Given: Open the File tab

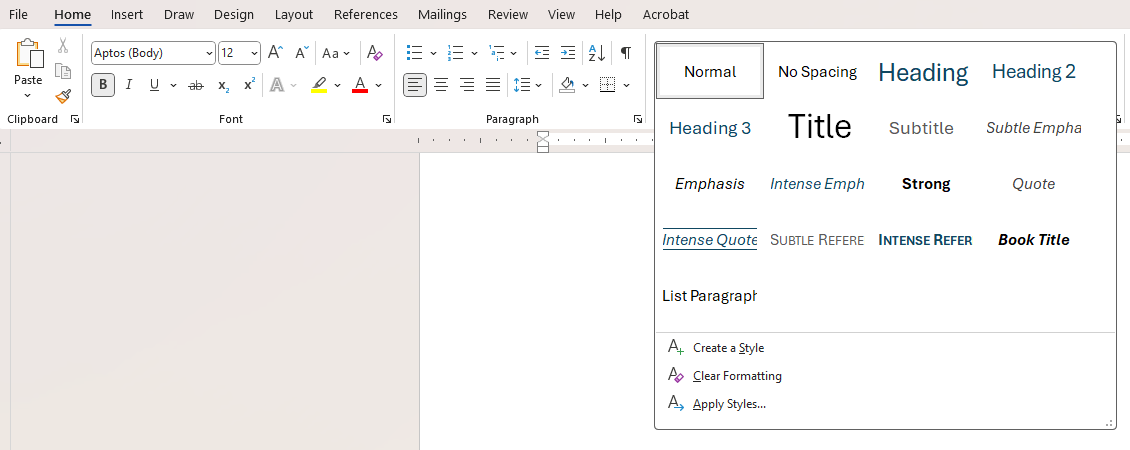Looking at the screenshot, I should [19, 14].
